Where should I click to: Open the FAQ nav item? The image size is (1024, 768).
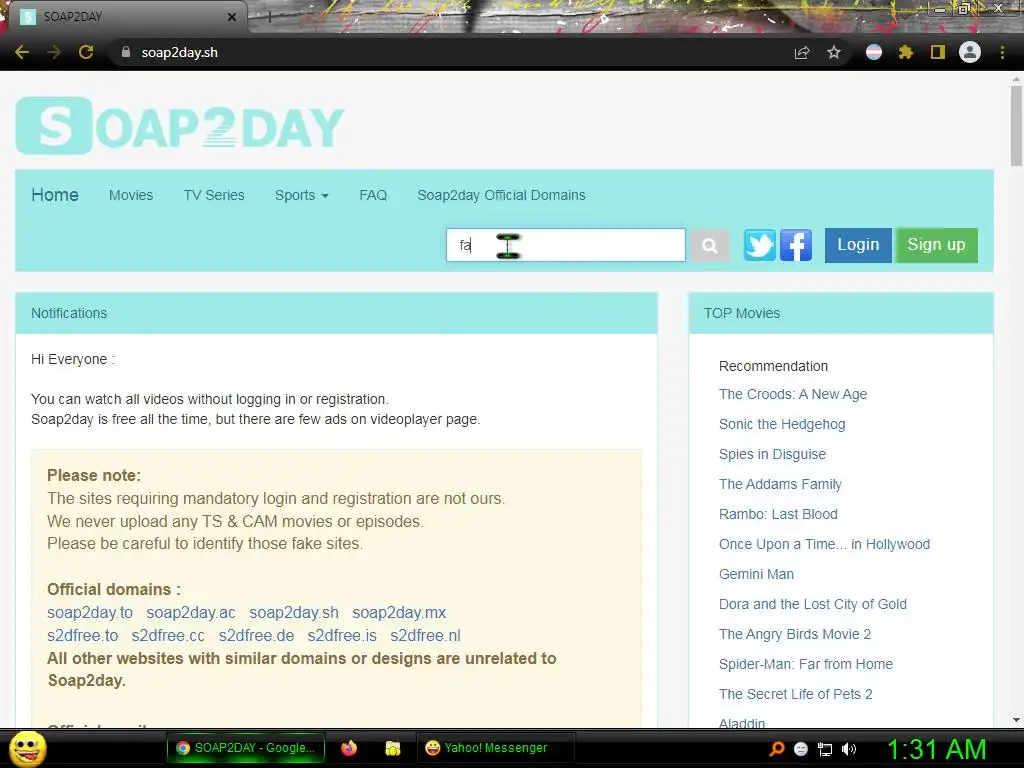point(373,195)
